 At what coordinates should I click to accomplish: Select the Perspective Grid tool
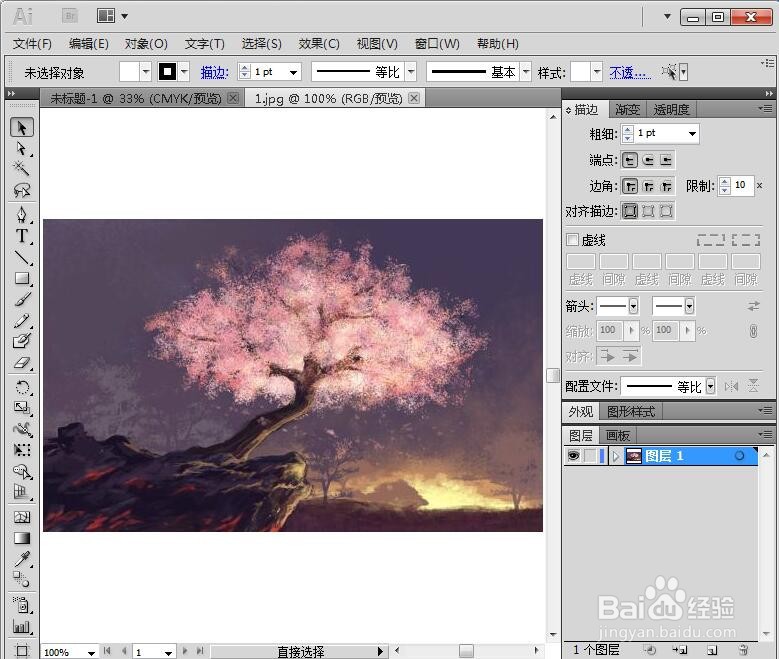[x=22, y=492]
